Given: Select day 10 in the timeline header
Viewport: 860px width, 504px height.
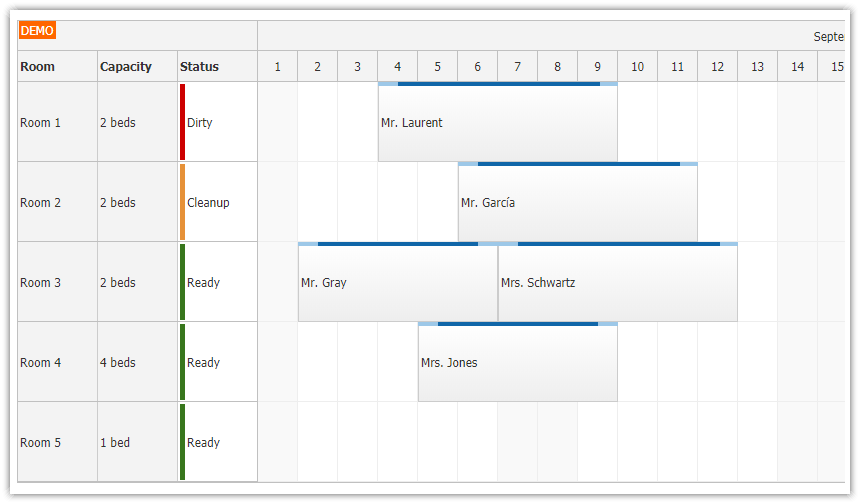Looking at the screenshot, I should click(637, 67).
